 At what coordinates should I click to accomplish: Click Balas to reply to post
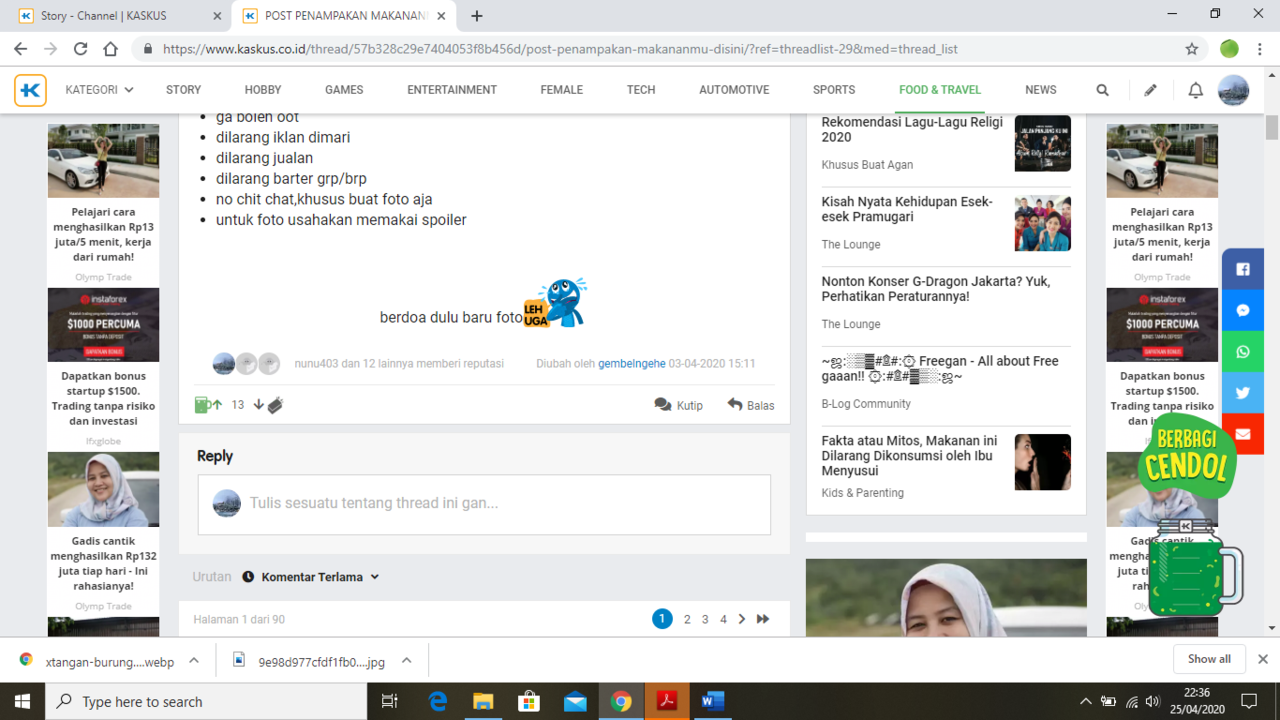751,405
